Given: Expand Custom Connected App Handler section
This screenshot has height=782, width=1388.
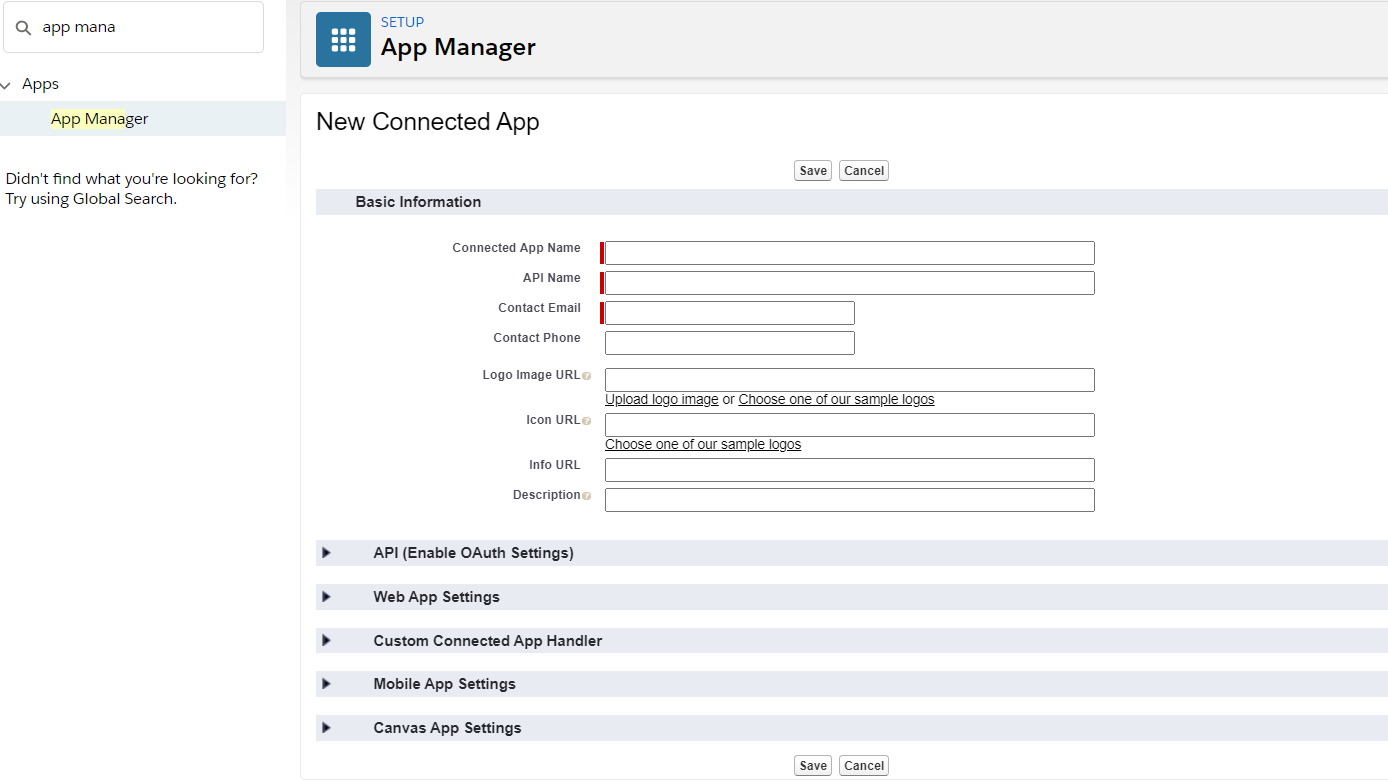Looking at the screenshot, I should [326, 641].
